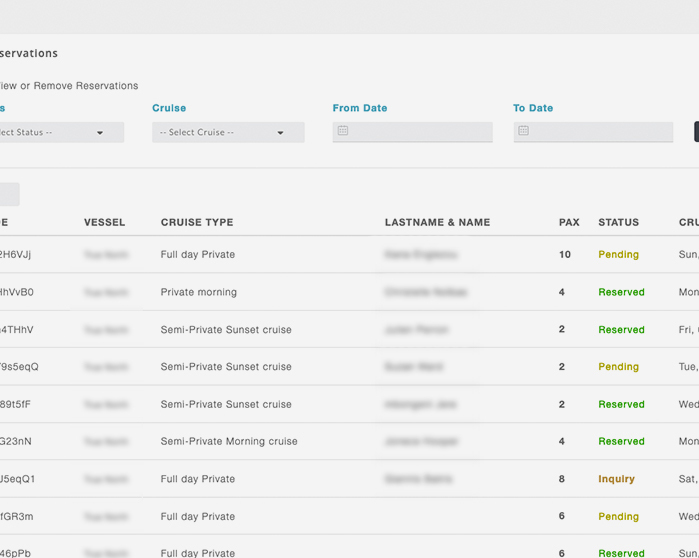Open the Private morning cruise reservation row

[199, 292]
